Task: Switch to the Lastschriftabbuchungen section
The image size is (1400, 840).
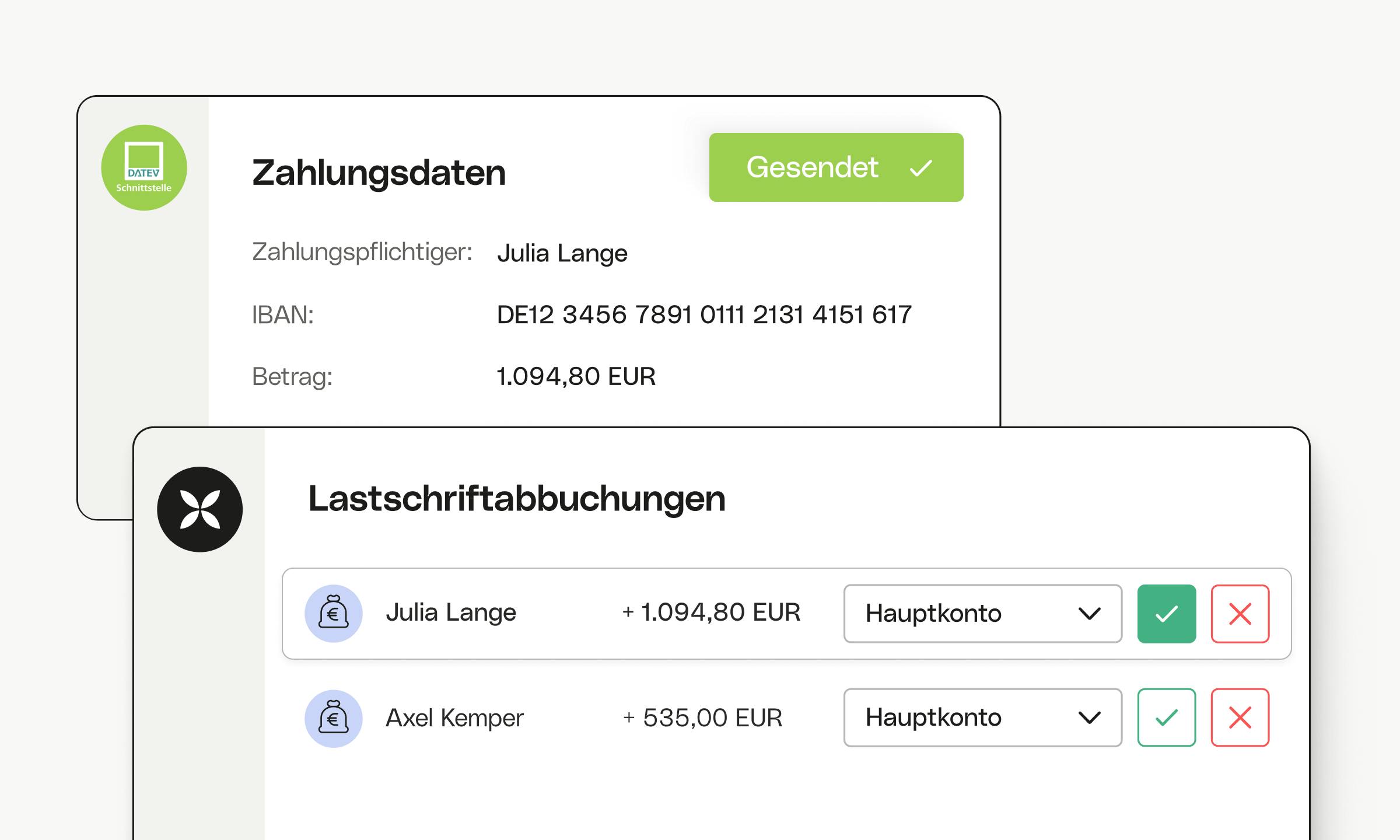Action: pyautogui.click(x=517, y=499)
